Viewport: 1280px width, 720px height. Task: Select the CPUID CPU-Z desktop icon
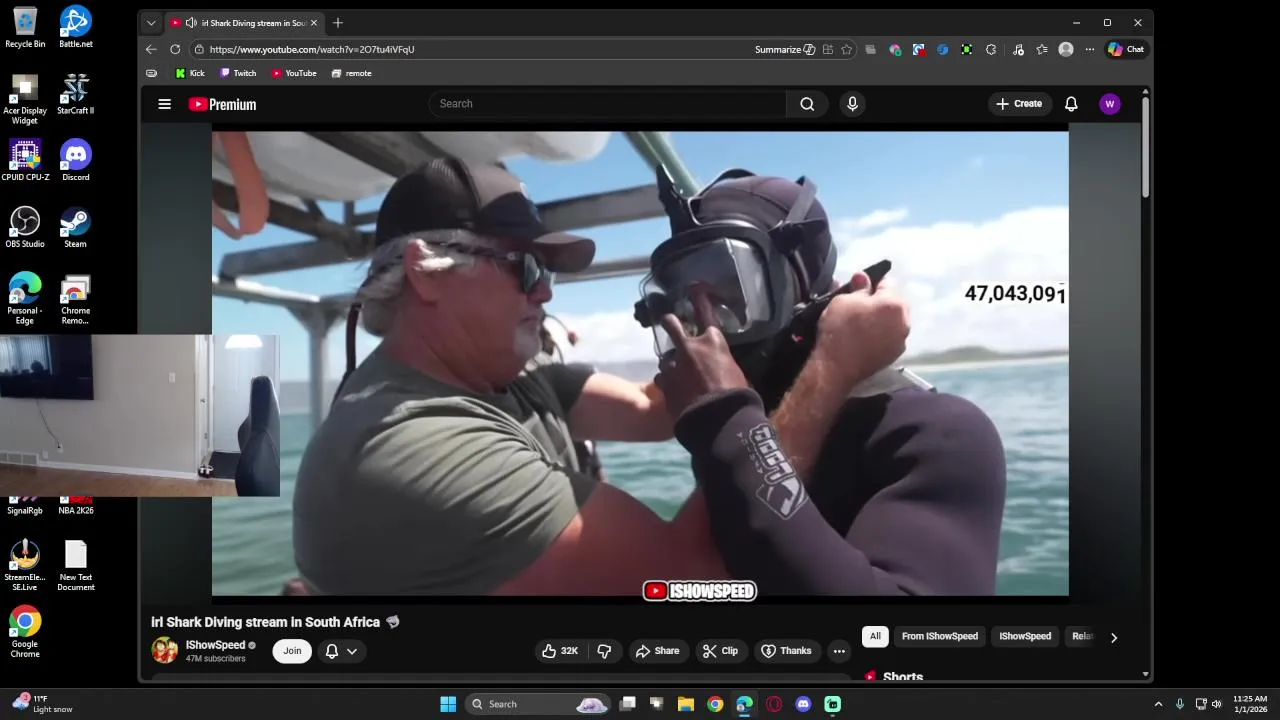(x=25, y=161)
